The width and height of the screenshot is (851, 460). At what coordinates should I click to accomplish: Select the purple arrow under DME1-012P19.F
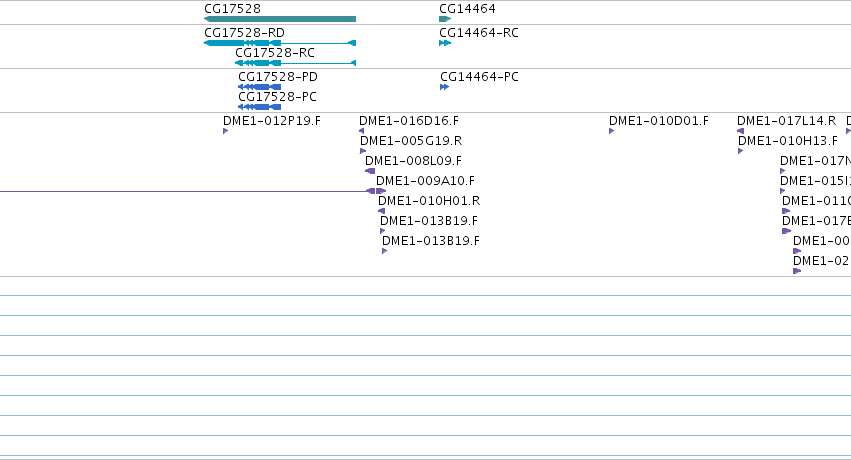226,131
